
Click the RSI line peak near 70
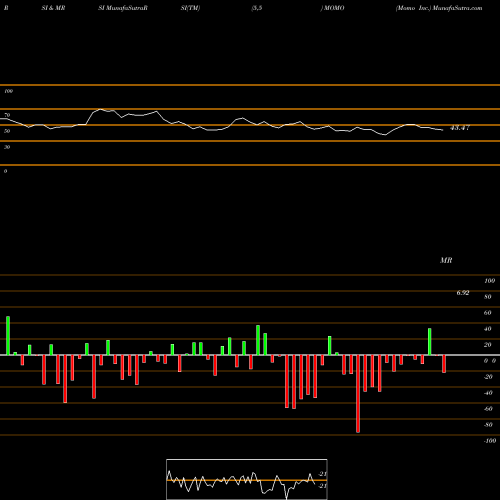click(101, 109)
